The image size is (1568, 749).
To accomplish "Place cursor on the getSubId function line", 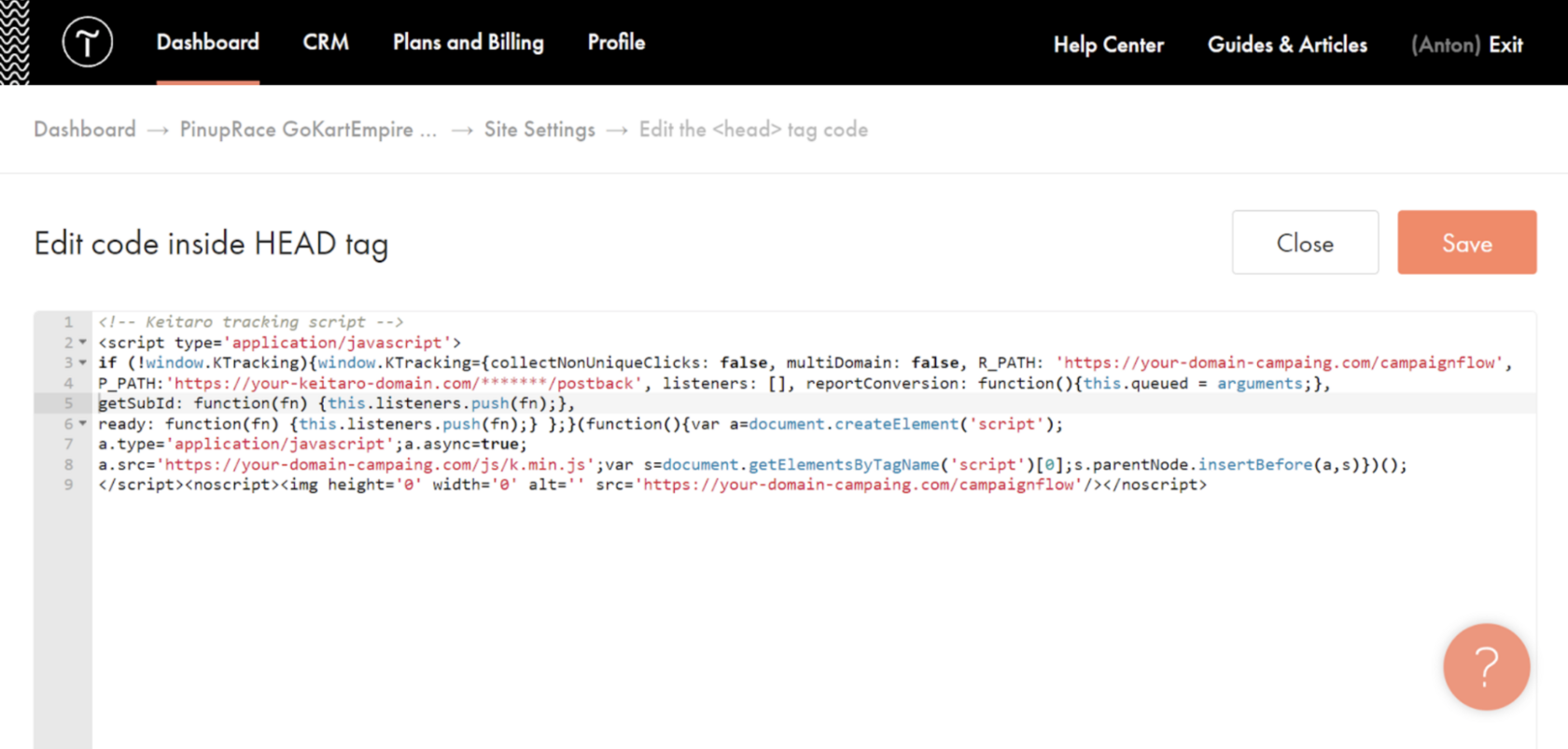I will coord(337,403).
